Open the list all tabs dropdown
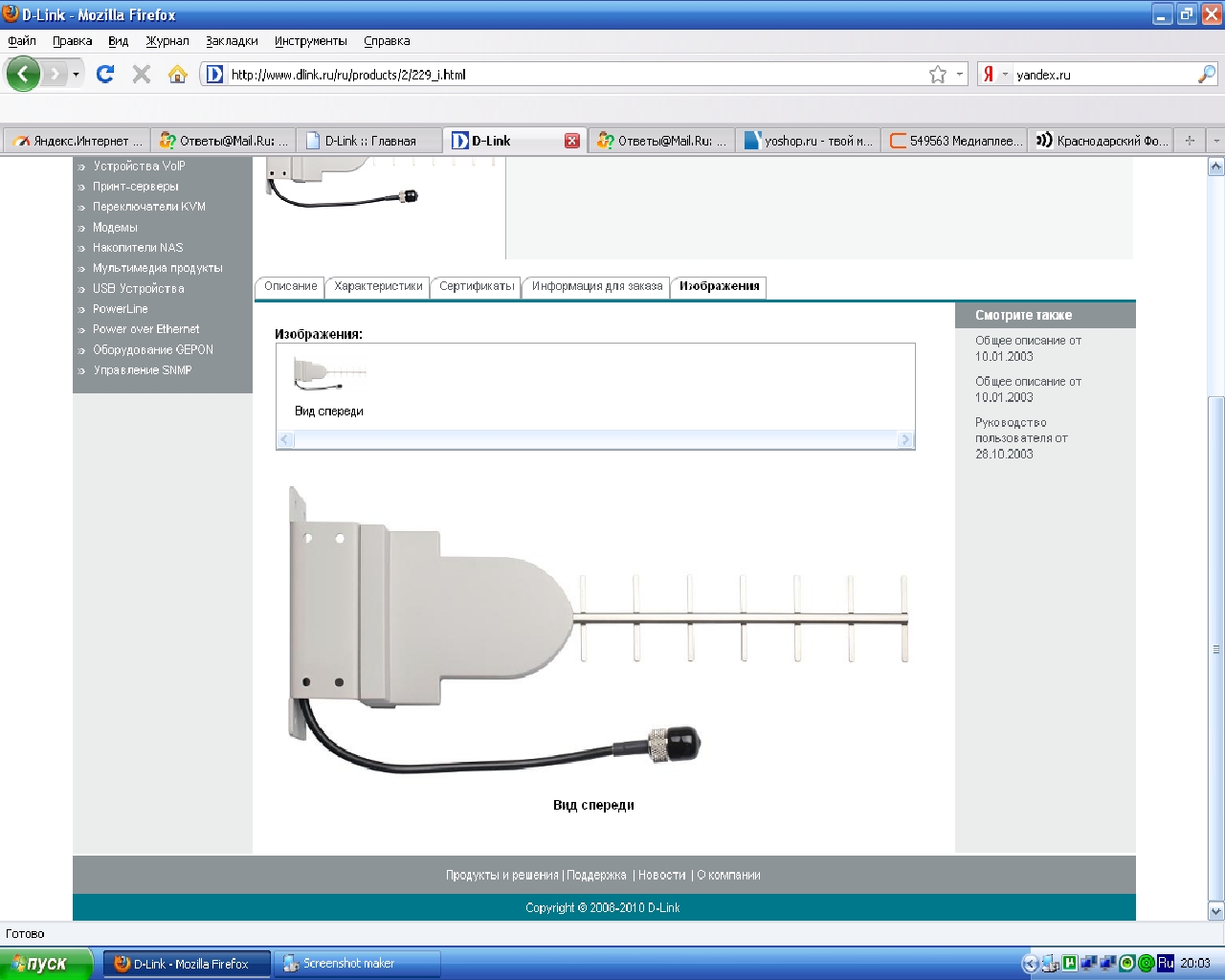The image size is (1225, 980). (1215, 141)
